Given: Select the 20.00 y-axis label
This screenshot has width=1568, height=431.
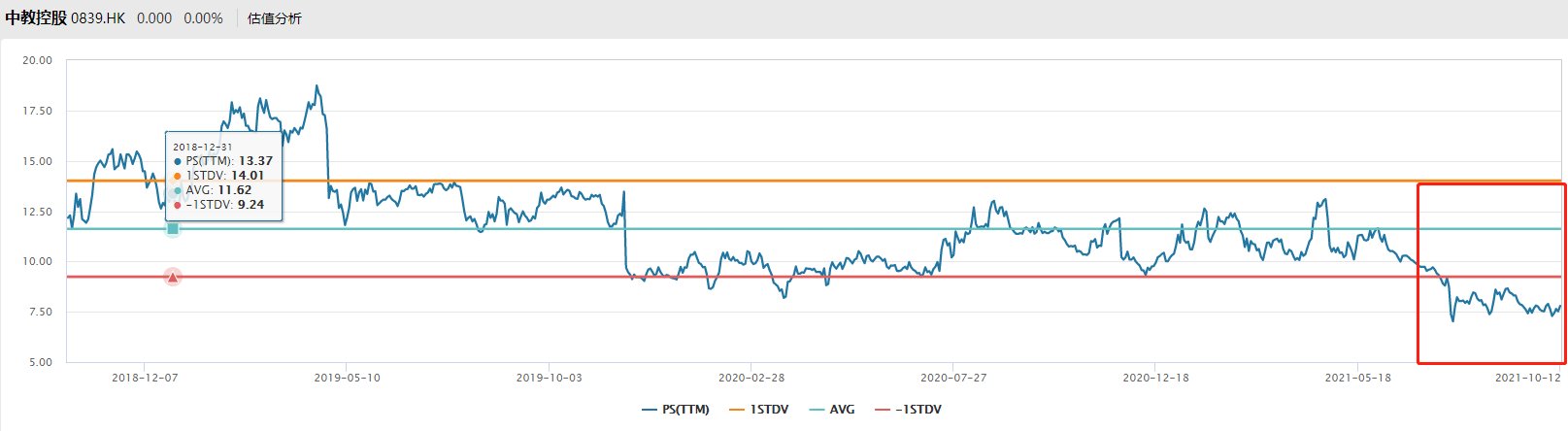Looking at the screenshot, I should 38,60.
